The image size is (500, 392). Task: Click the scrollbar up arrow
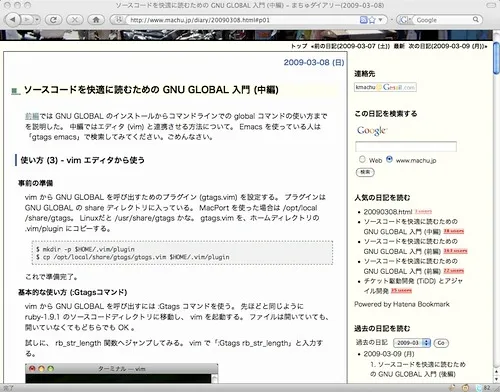[496, 371]
